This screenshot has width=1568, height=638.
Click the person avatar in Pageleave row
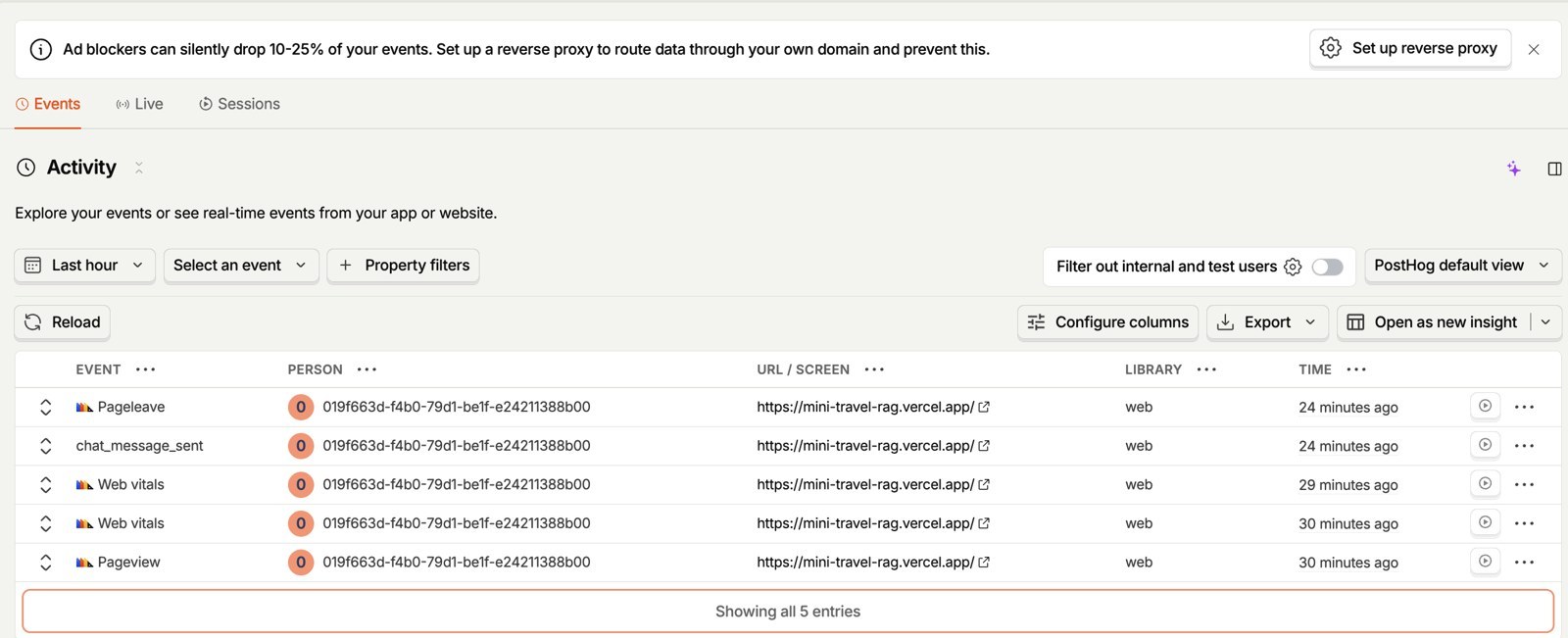(301, 407)
